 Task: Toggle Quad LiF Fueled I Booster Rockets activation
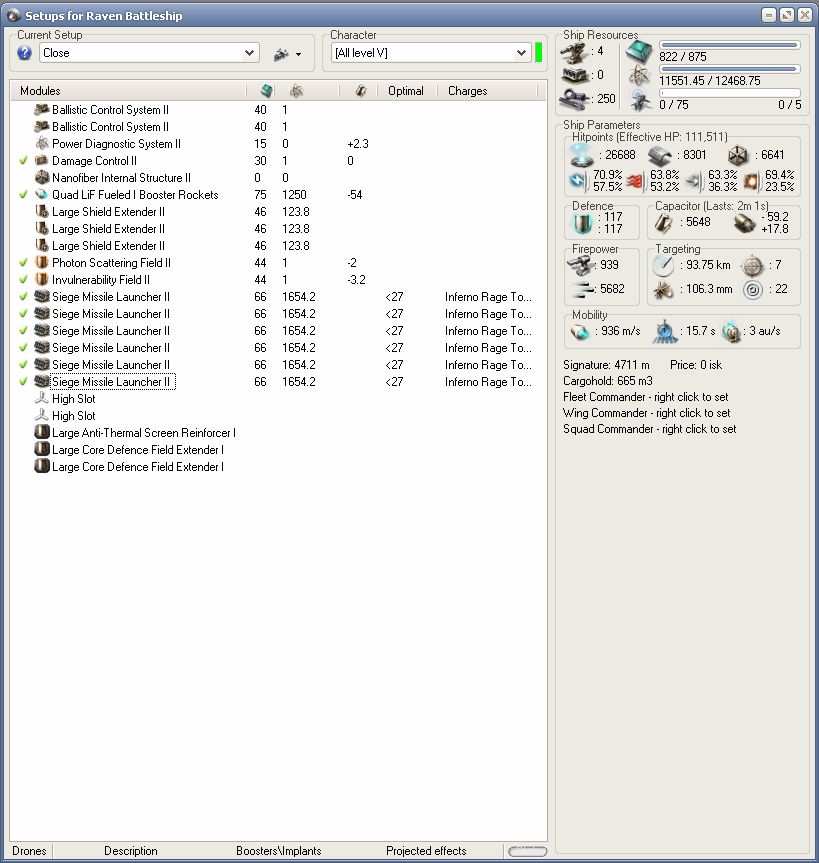[23, 195]
